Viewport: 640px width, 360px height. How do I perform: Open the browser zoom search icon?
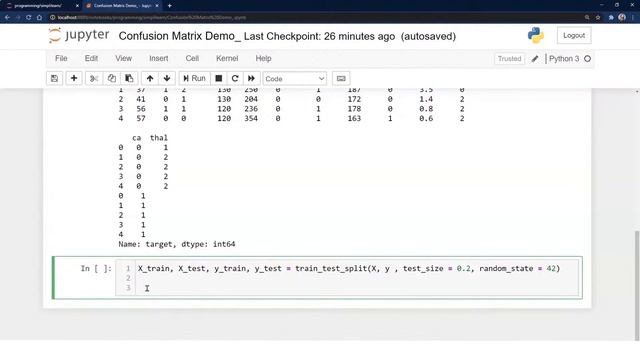coord(587,18)
